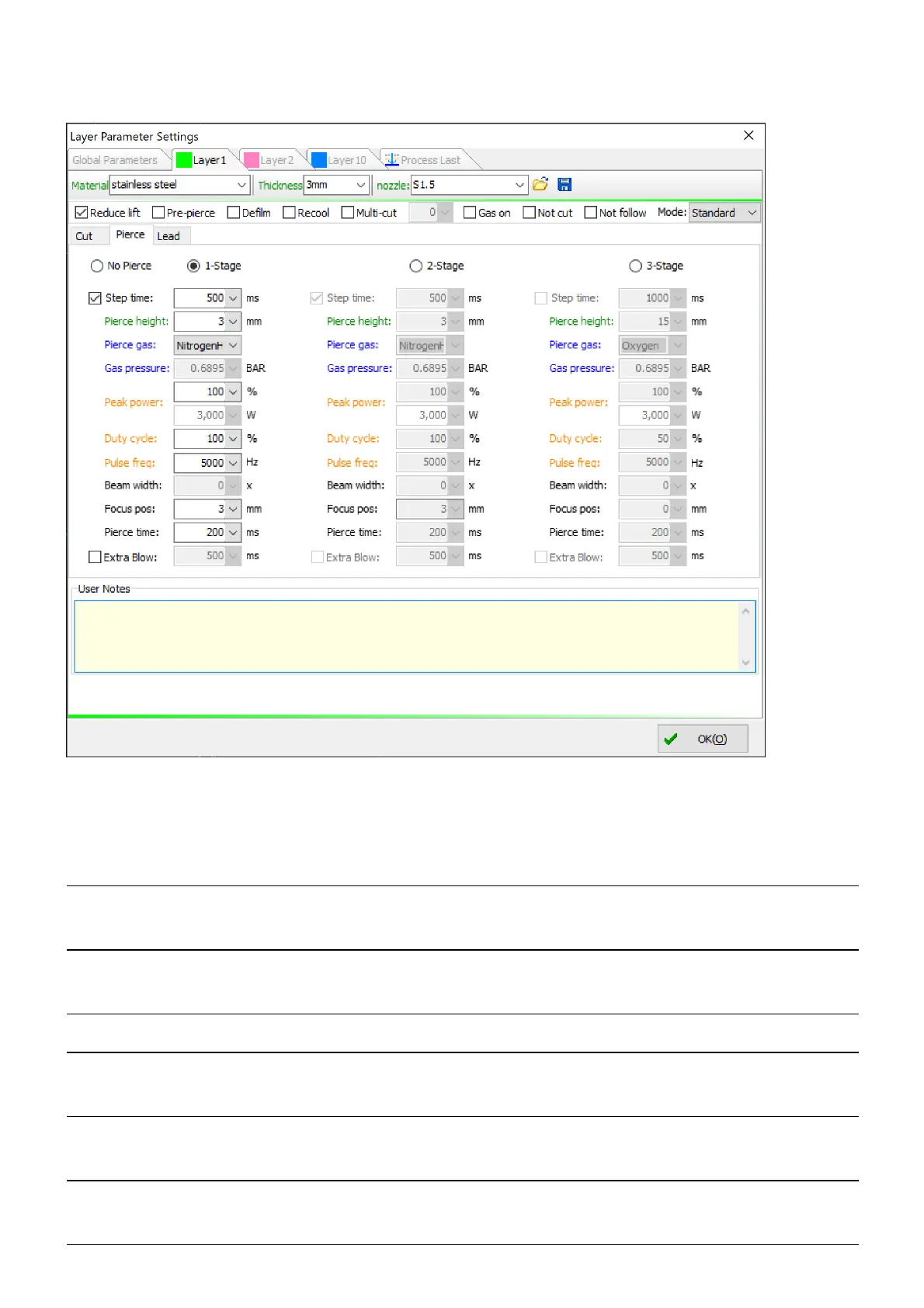The image size is (924, 1308).
Task: Enable the Pre-pierce checkbox
Action: [158, 213]
